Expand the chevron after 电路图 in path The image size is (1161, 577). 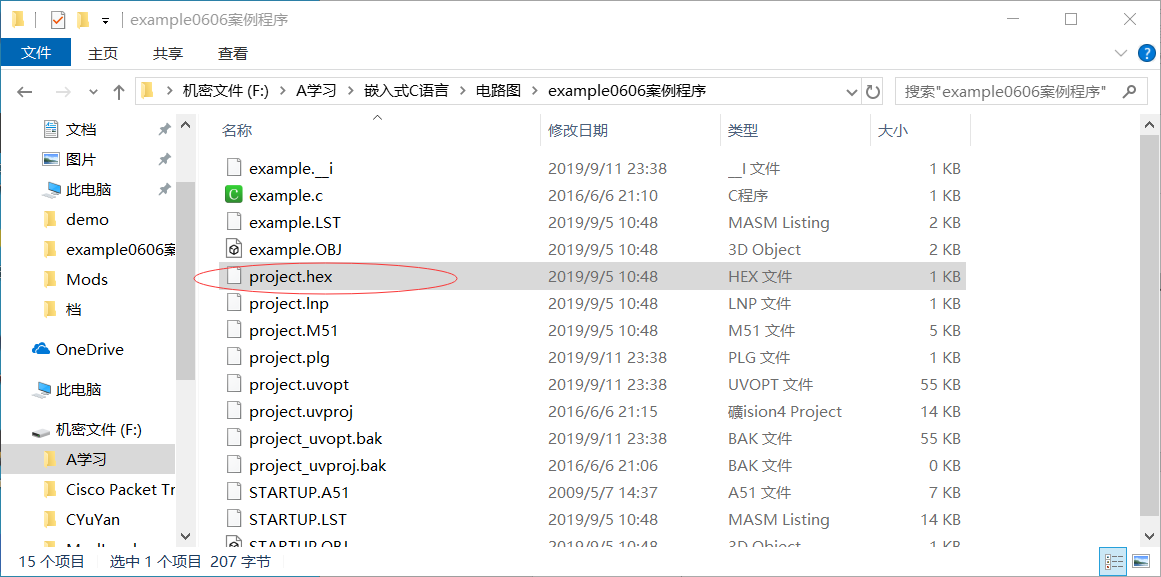(x=535, y=91)
